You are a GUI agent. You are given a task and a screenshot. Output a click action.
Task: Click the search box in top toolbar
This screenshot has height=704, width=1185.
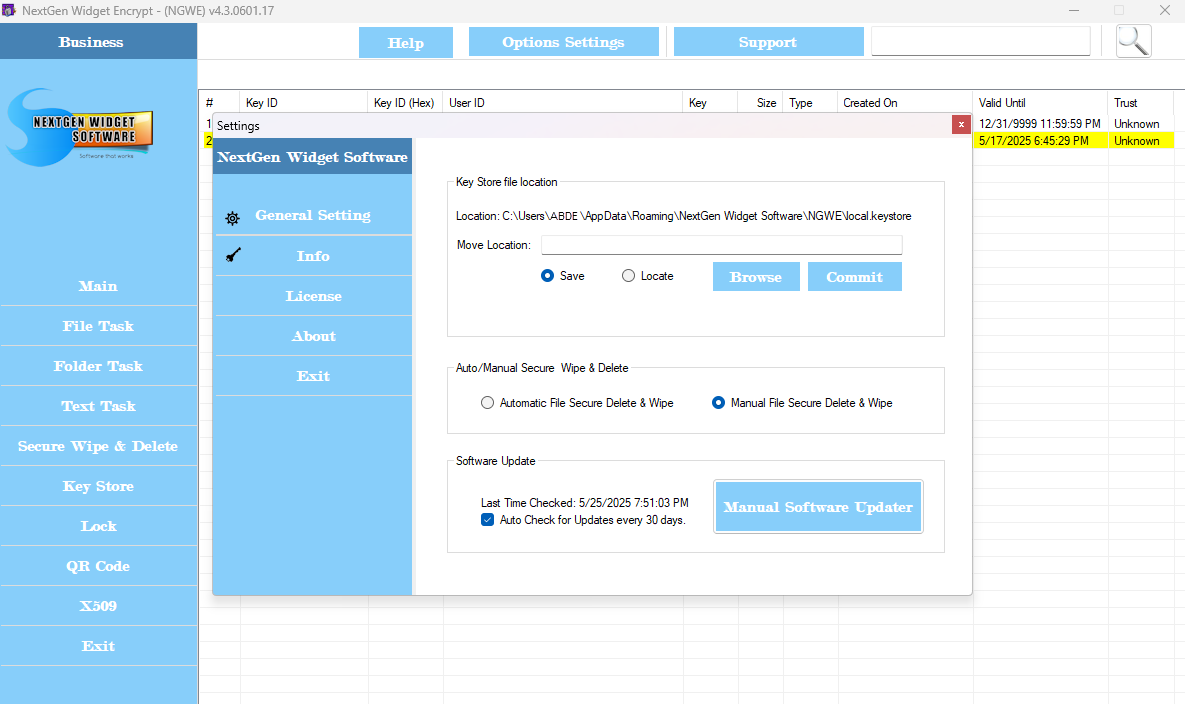pyautogui.click(x=980, y=41)
